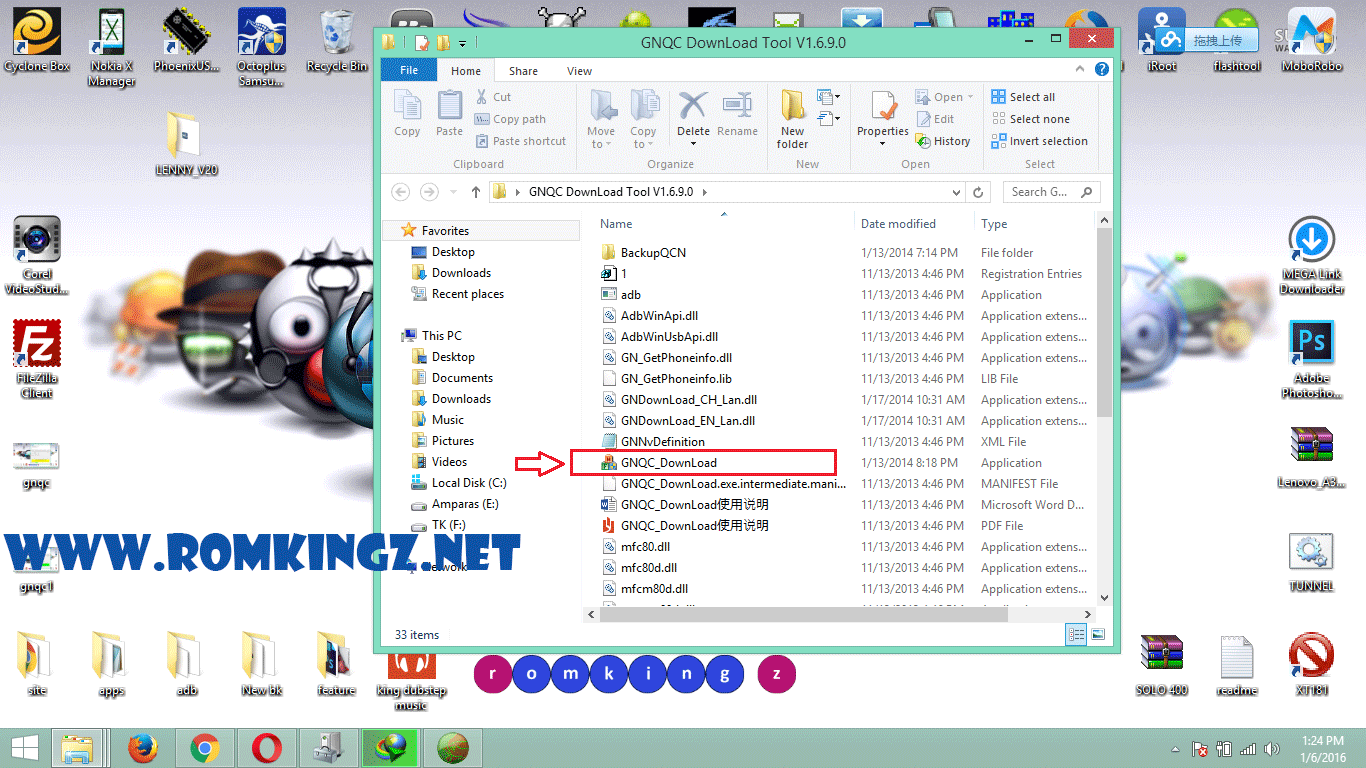Open Recent places in Favorites
This screenshot has width=1366, height=768.
(467, 294)
